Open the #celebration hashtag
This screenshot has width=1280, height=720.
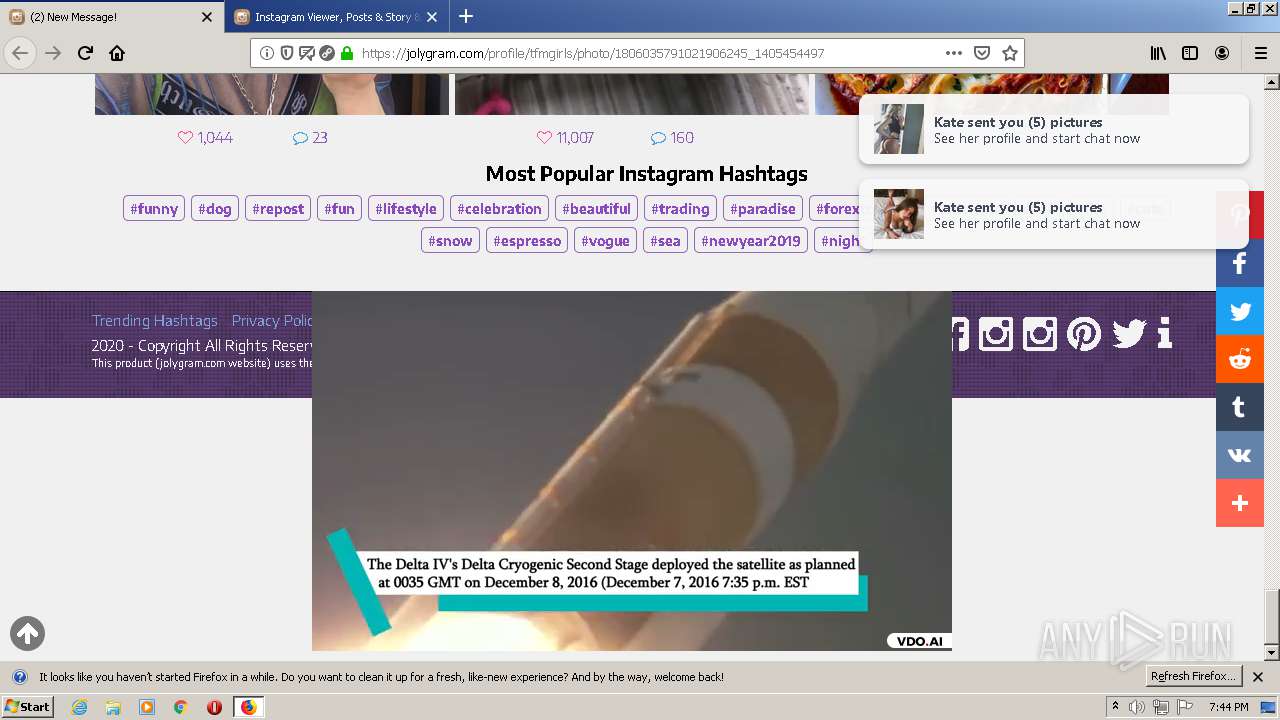(499, 208)
